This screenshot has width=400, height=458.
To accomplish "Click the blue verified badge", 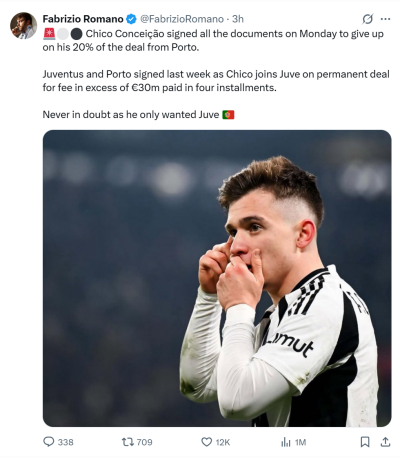I will pyautogui.click(x=131, y=19).
